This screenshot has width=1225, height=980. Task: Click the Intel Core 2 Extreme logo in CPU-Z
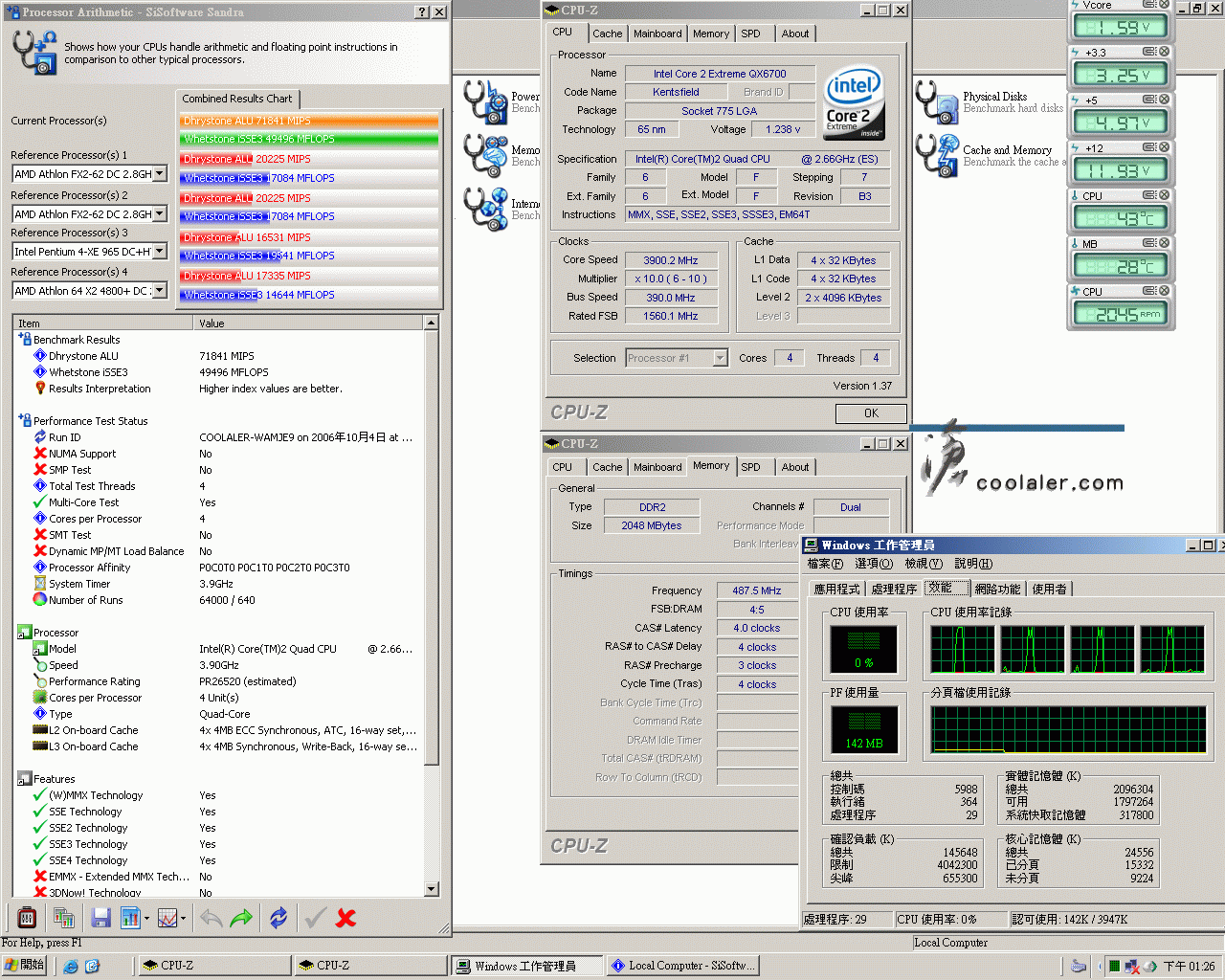(x=854, y=102)
